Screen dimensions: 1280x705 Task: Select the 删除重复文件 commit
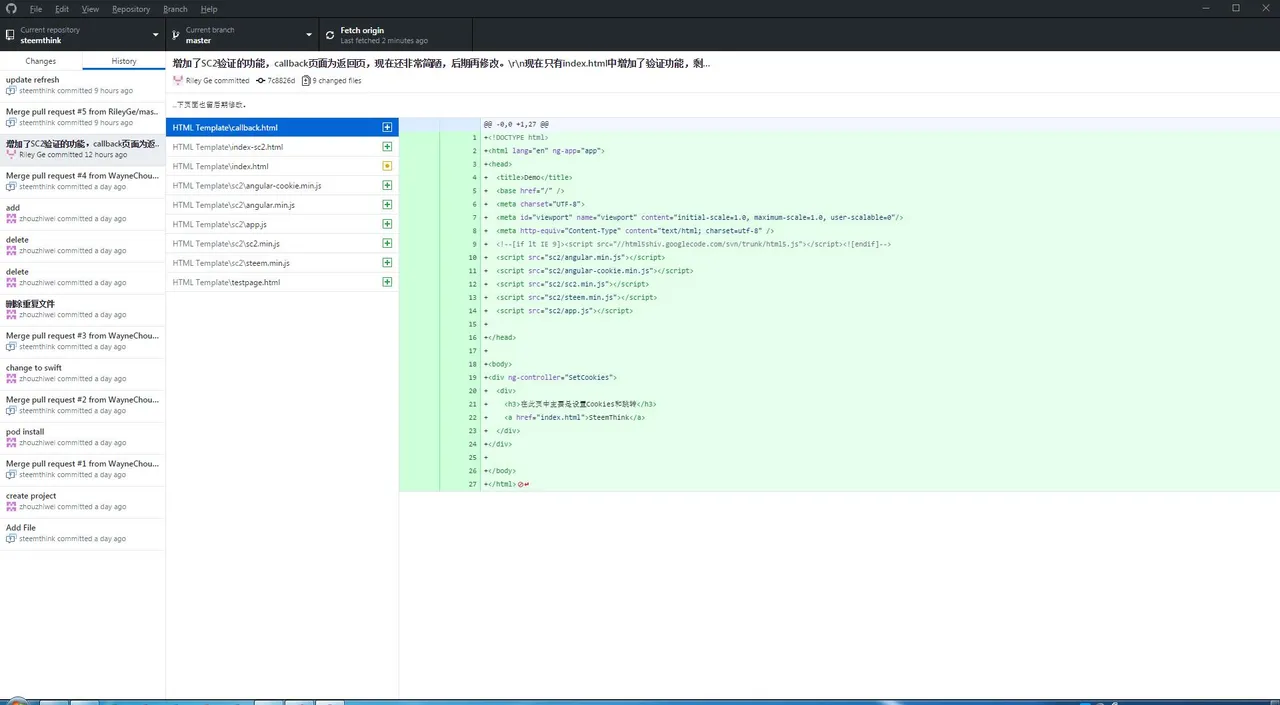(x=82, y=309)
